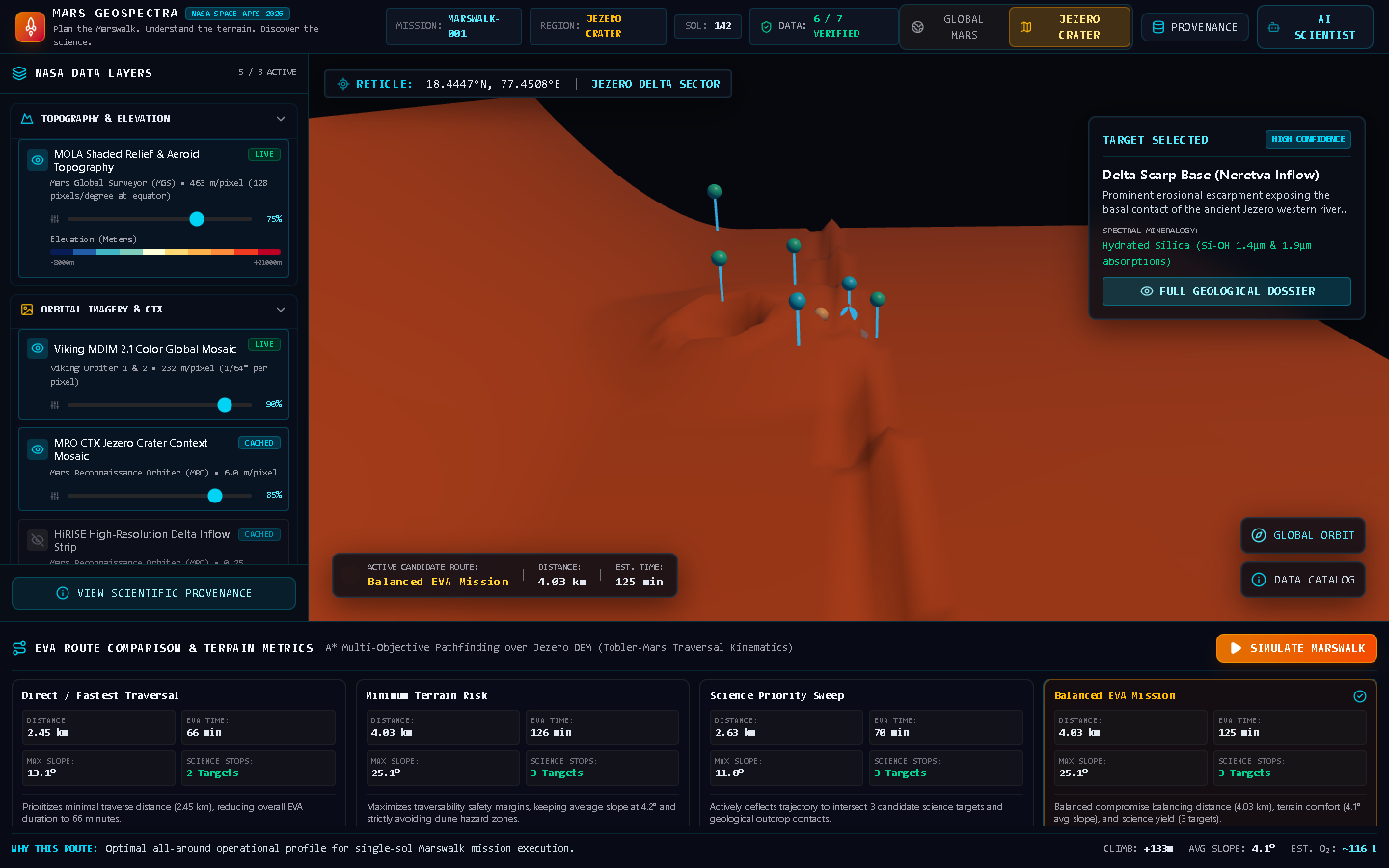This screenshot has width=1389, height=868.
Task: Click the Global Orbit compass icon
Action: (x=1259, y=535)
